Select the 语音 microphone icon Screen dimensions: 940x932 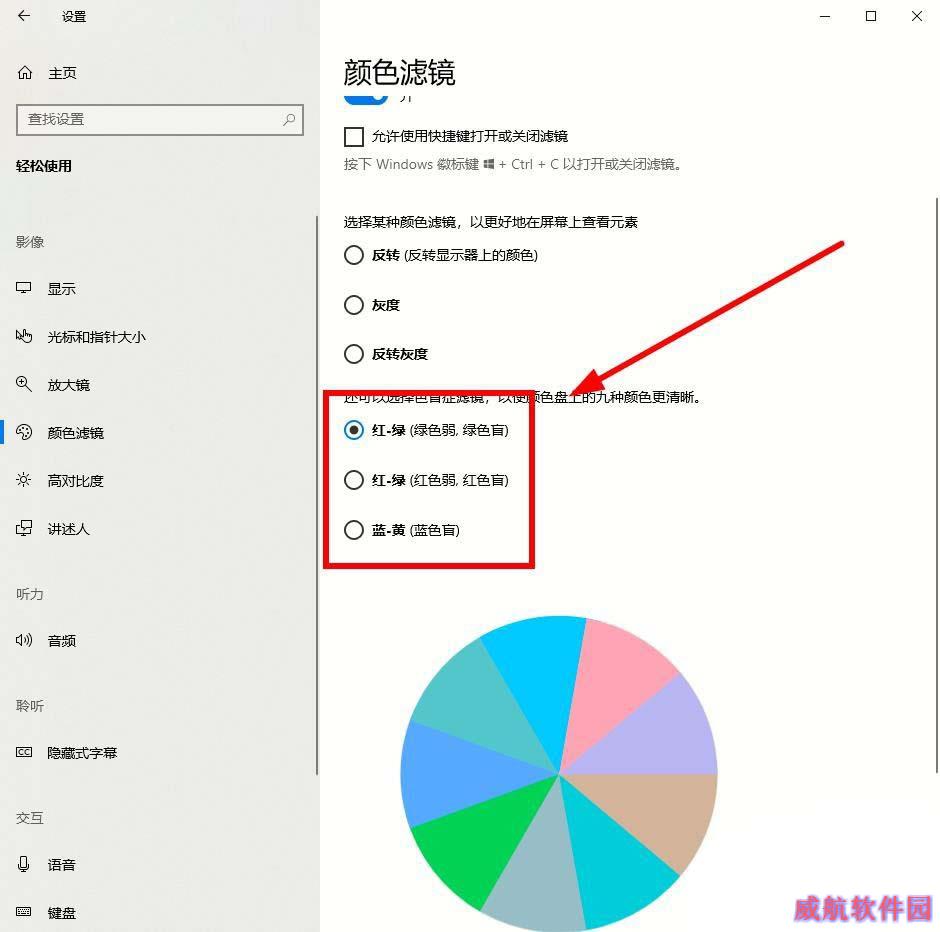23,864
